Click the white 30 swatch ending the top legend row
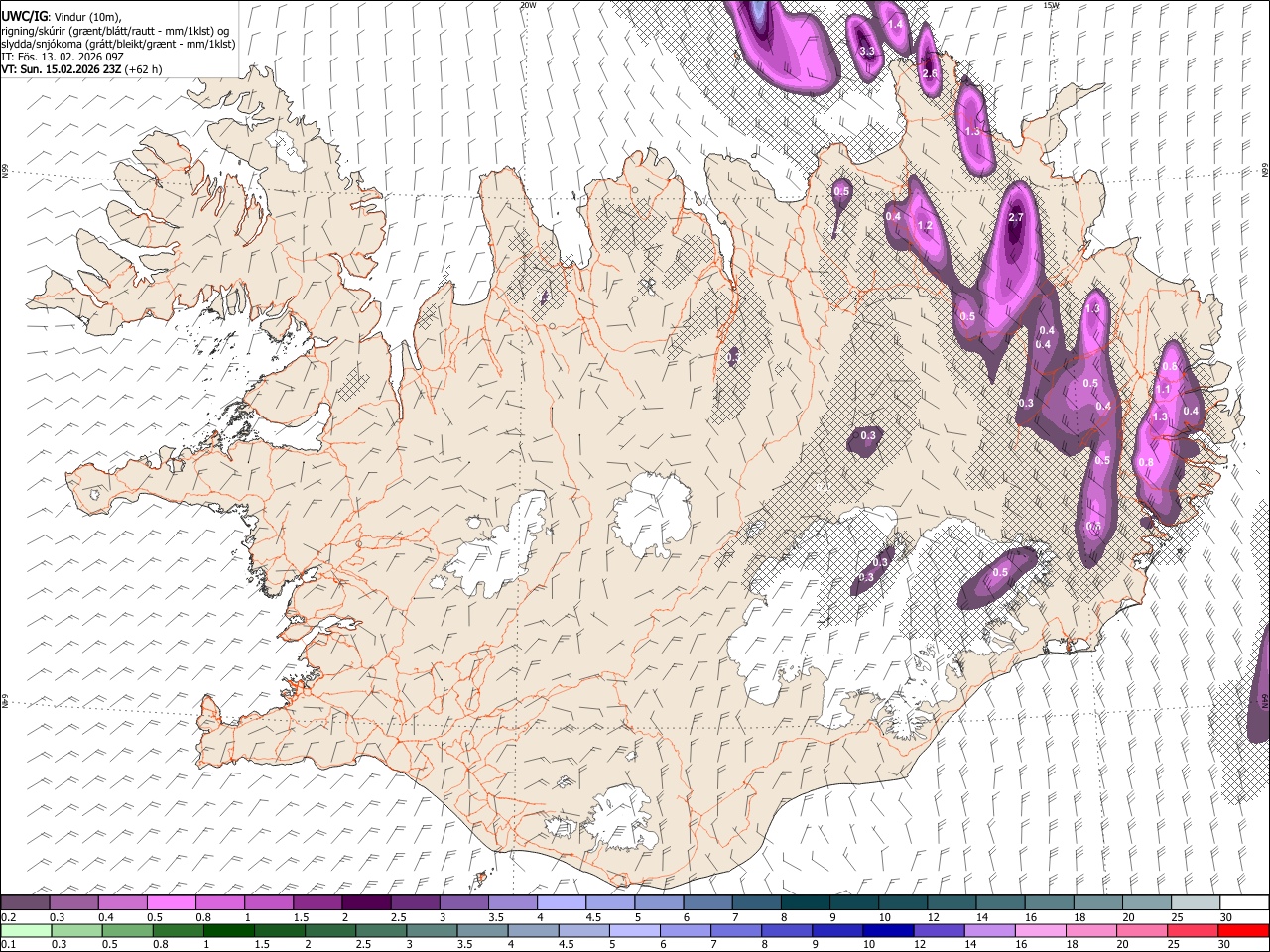Viewport: 1270px width, 952px height. (x=1244, y=903)
